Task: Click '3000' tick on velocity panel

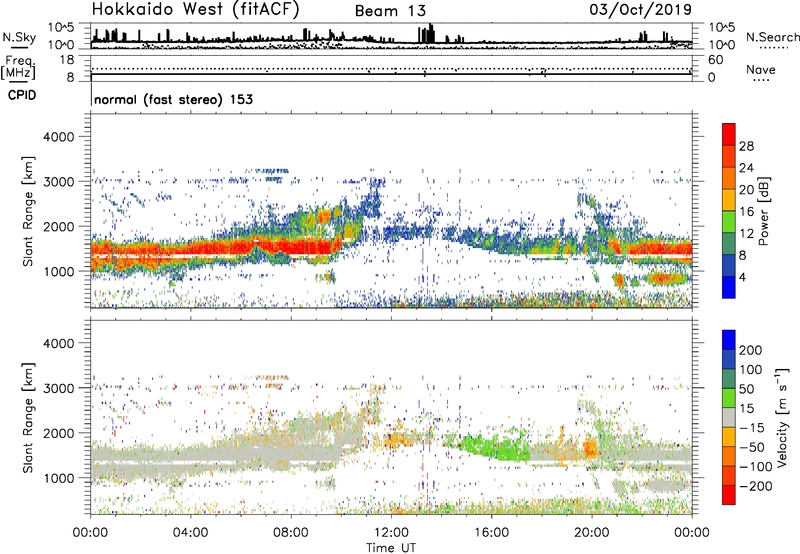Action: (x=58, y=388)
